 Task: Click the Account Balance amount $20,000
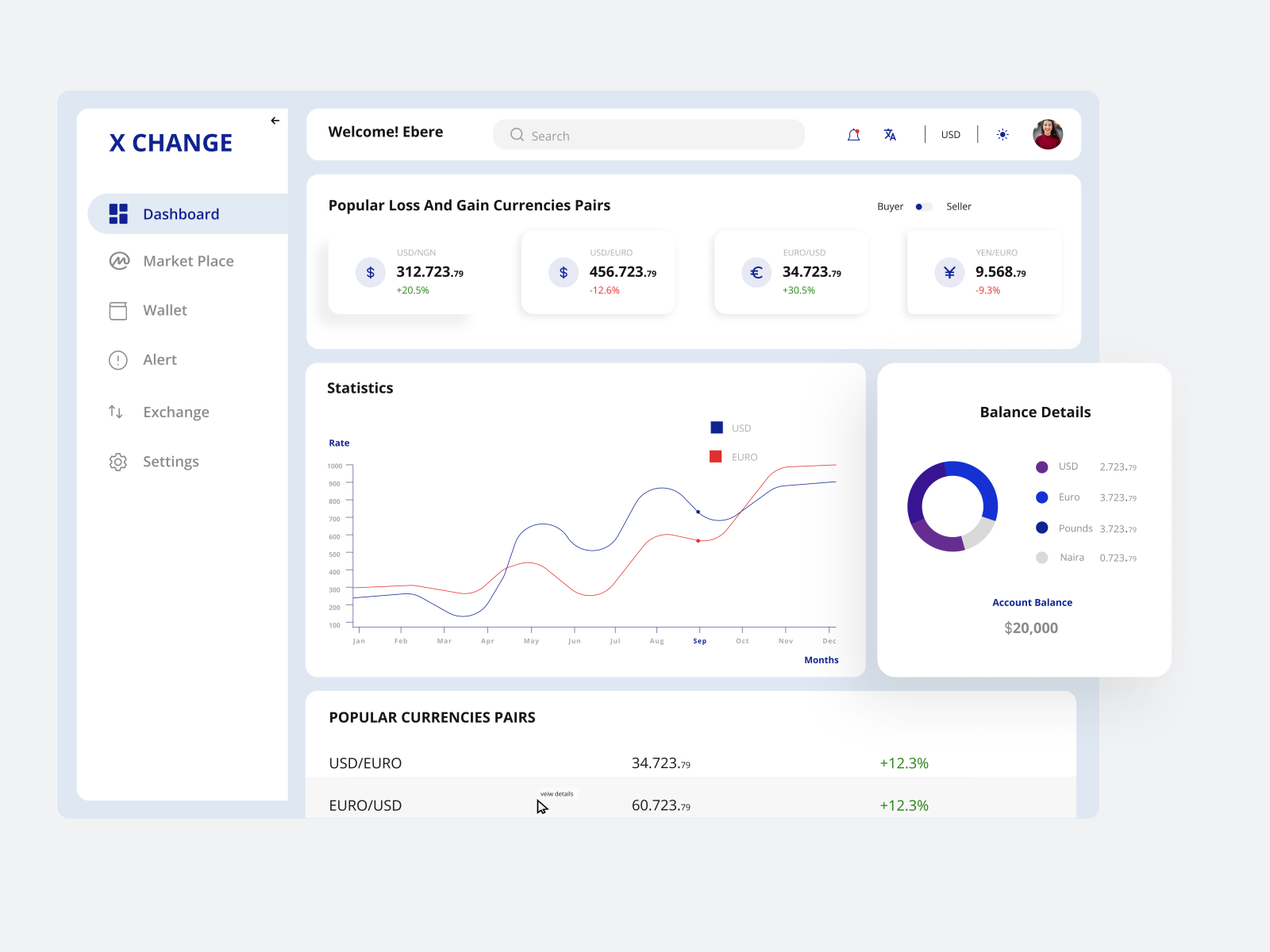pos(1030,628)
